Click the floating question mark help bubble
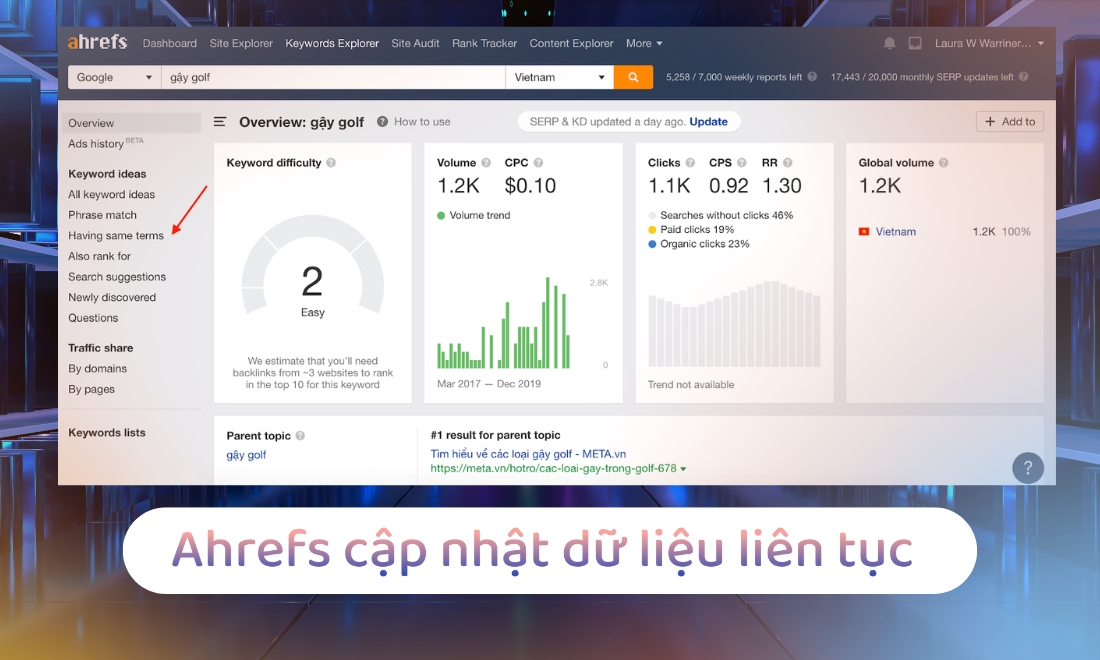The height and width of the screenshot is (660, 1100). tap(1028, 467)
